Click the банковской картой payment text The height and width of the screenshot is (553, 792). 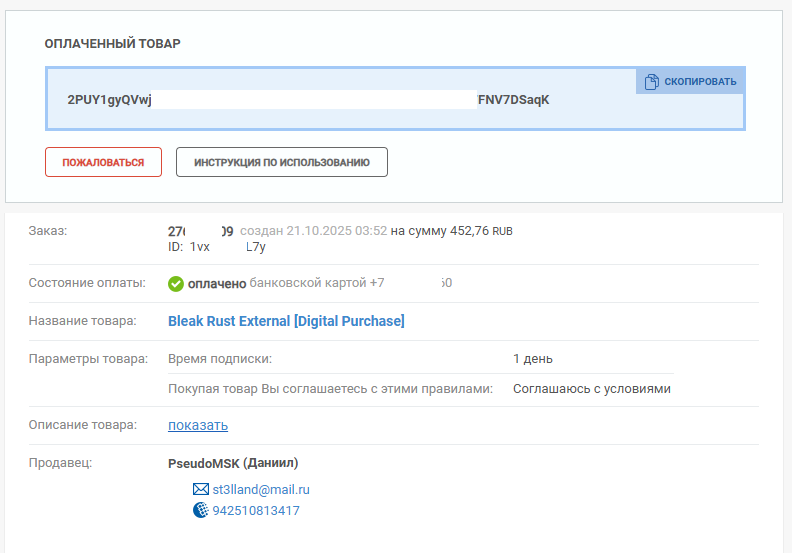coord(308,283)
